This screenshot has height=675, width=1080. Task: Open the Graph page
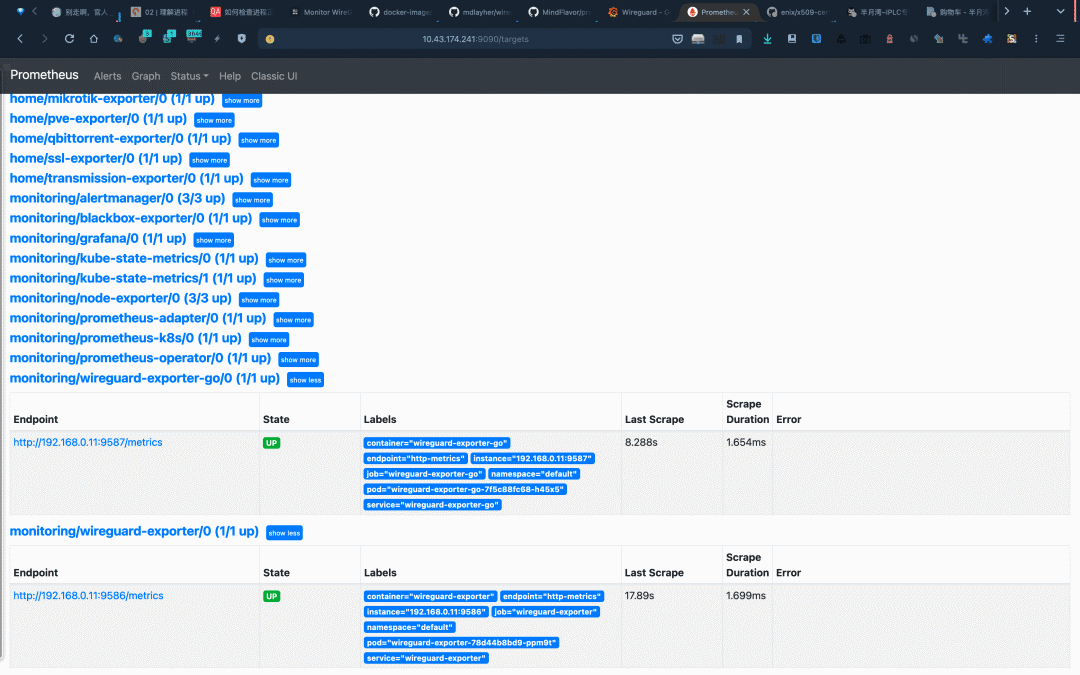(x=146, y=76)
